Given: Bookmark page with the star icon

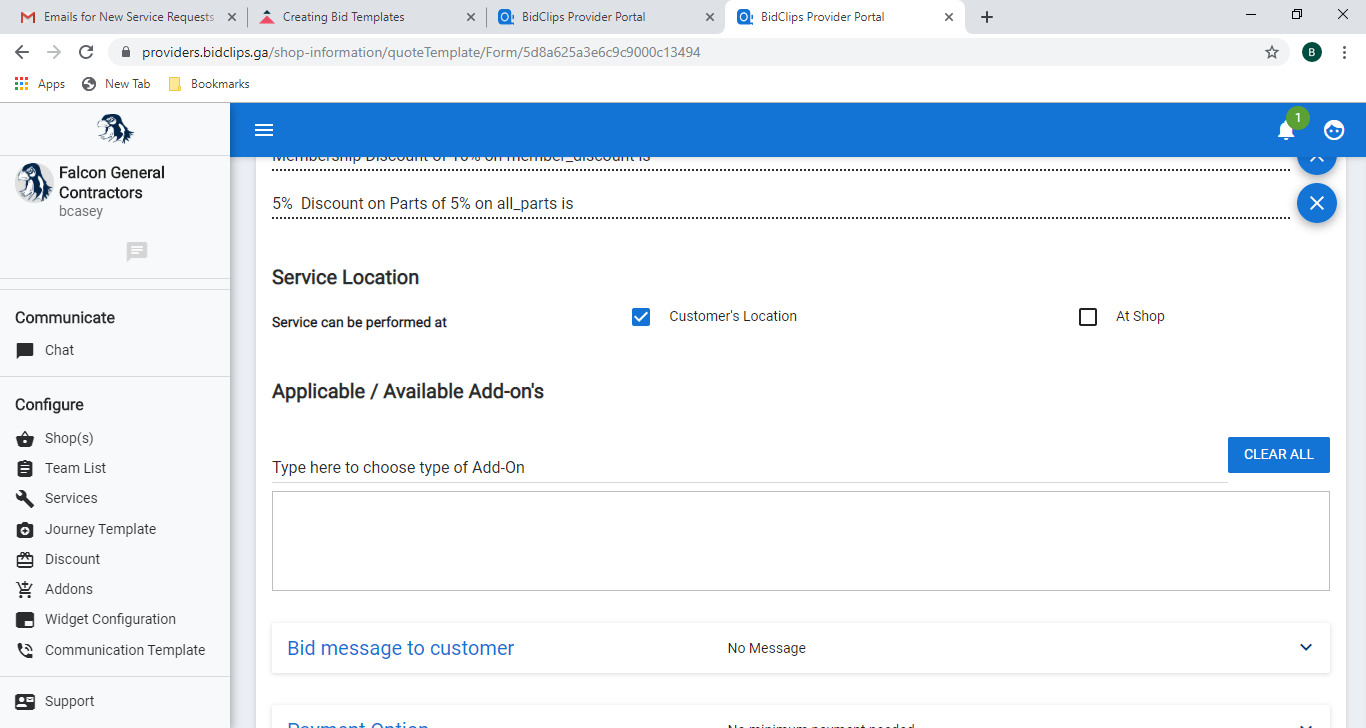Looking at the screenshot, I should pos(1272,52).
